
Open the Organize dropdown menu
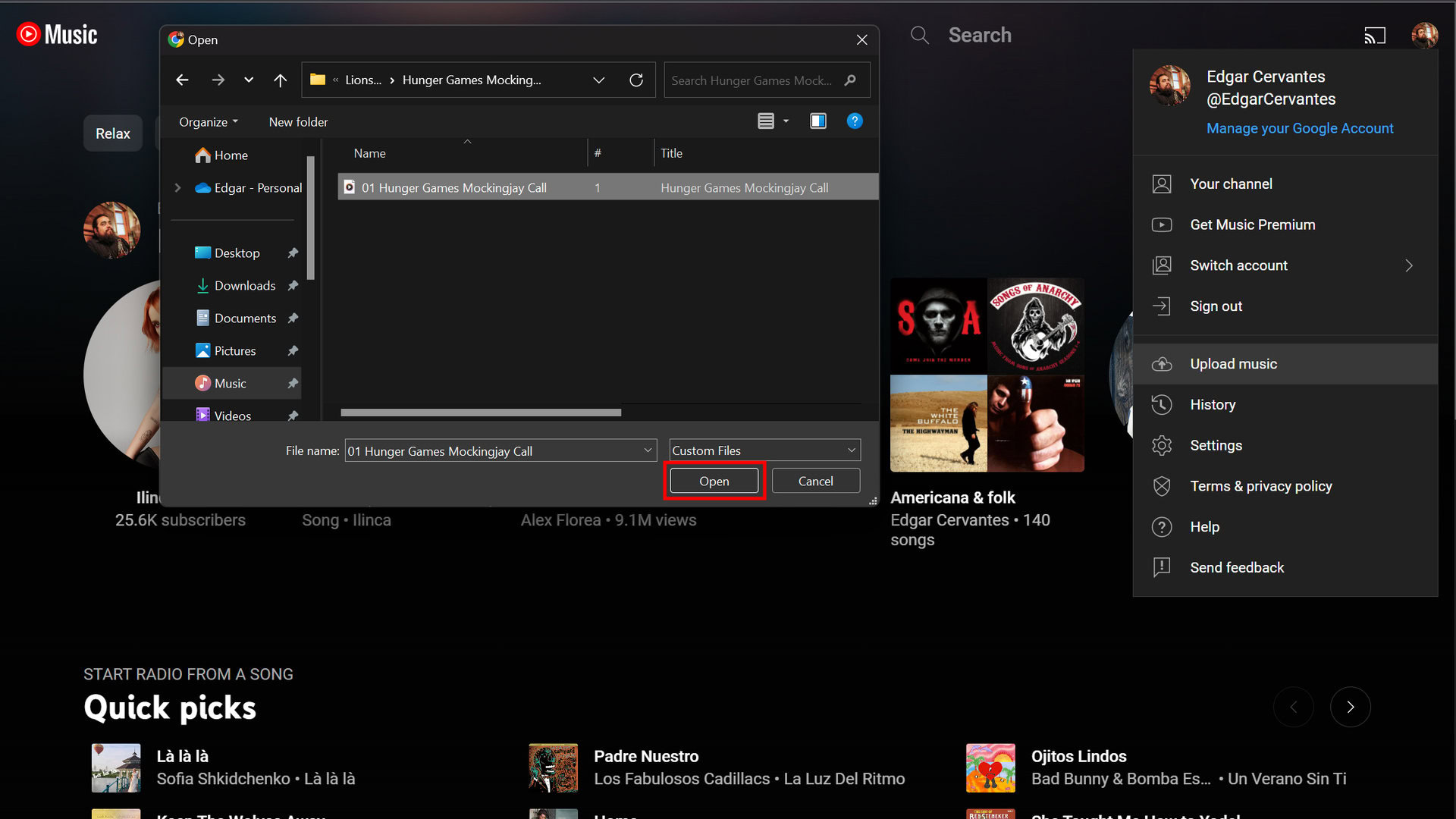click(x=208, y=122)
